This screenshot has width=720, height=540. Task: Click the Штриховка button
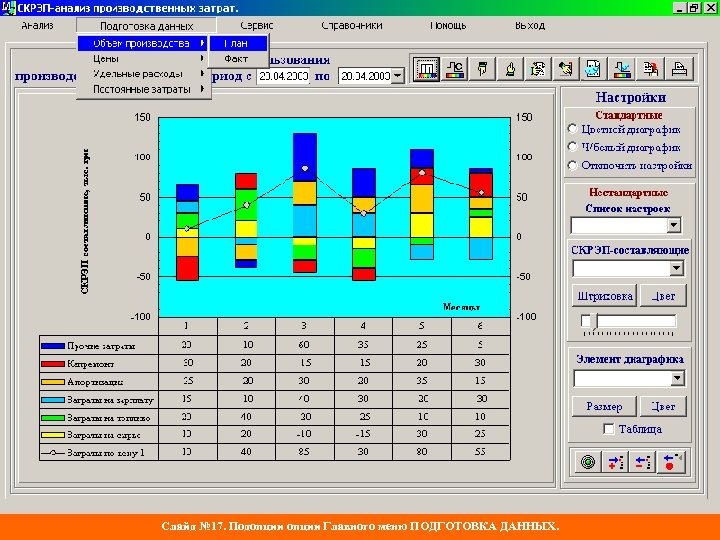point(605,296)
